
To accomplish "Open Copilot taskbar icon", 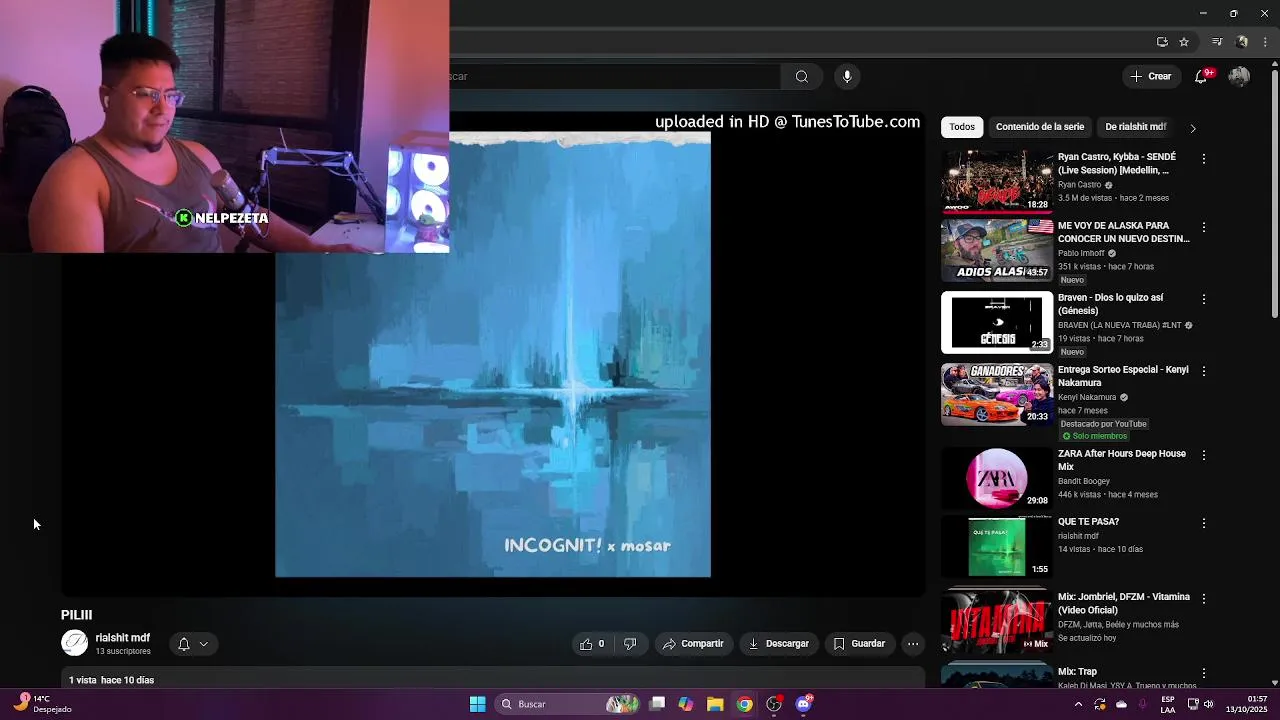I will (686, 704).
